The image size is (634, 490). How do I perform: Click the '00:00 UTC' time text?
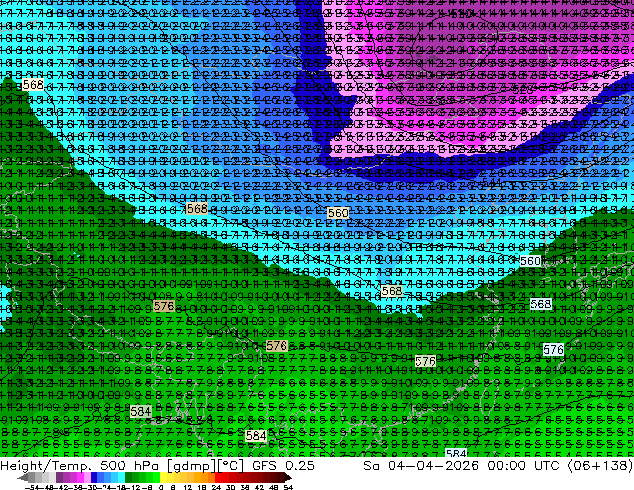(x=523, y=465)
